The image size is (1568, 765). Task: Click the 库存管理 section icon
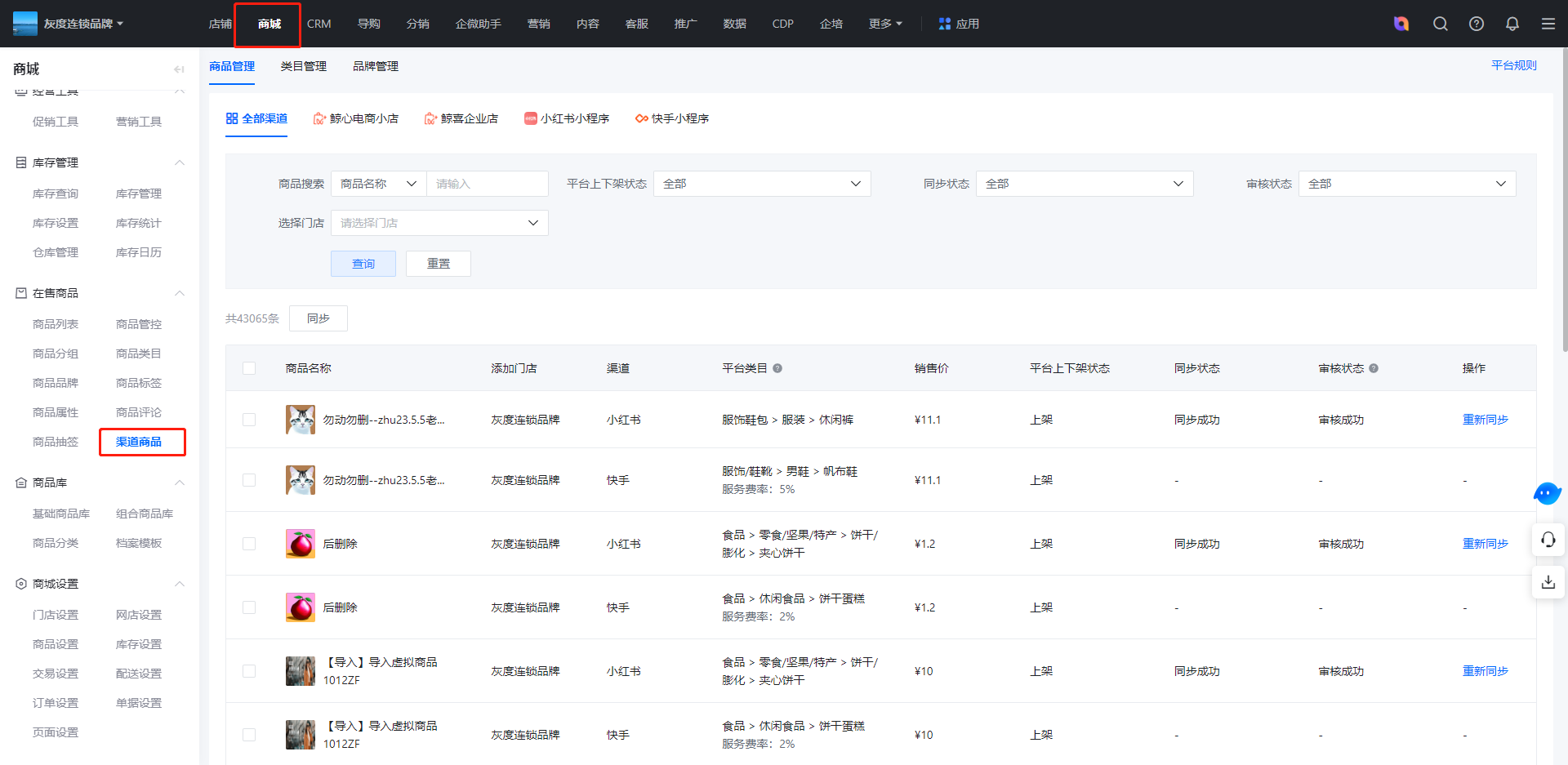pyautogui.click(x=21, y=162)
